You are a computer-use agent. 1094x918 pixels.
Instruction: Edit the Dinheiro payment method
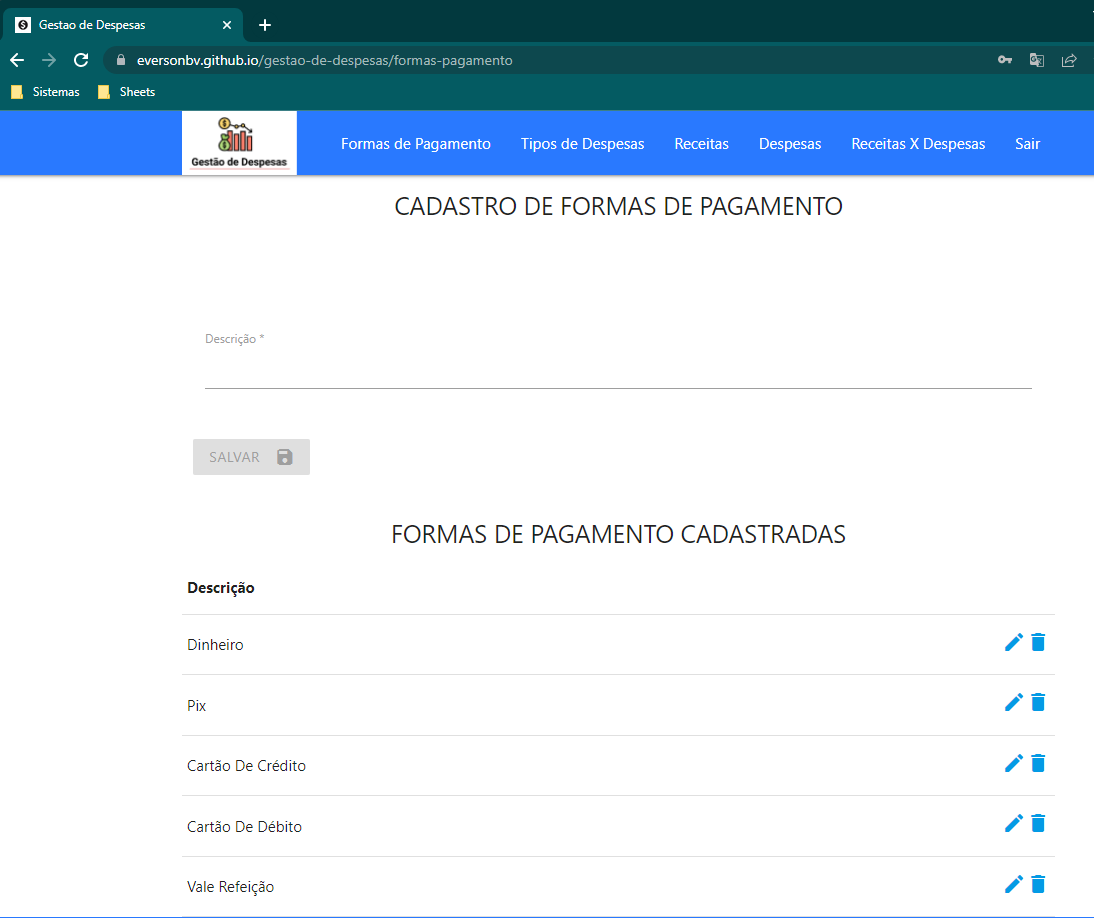click(1013, 642)
